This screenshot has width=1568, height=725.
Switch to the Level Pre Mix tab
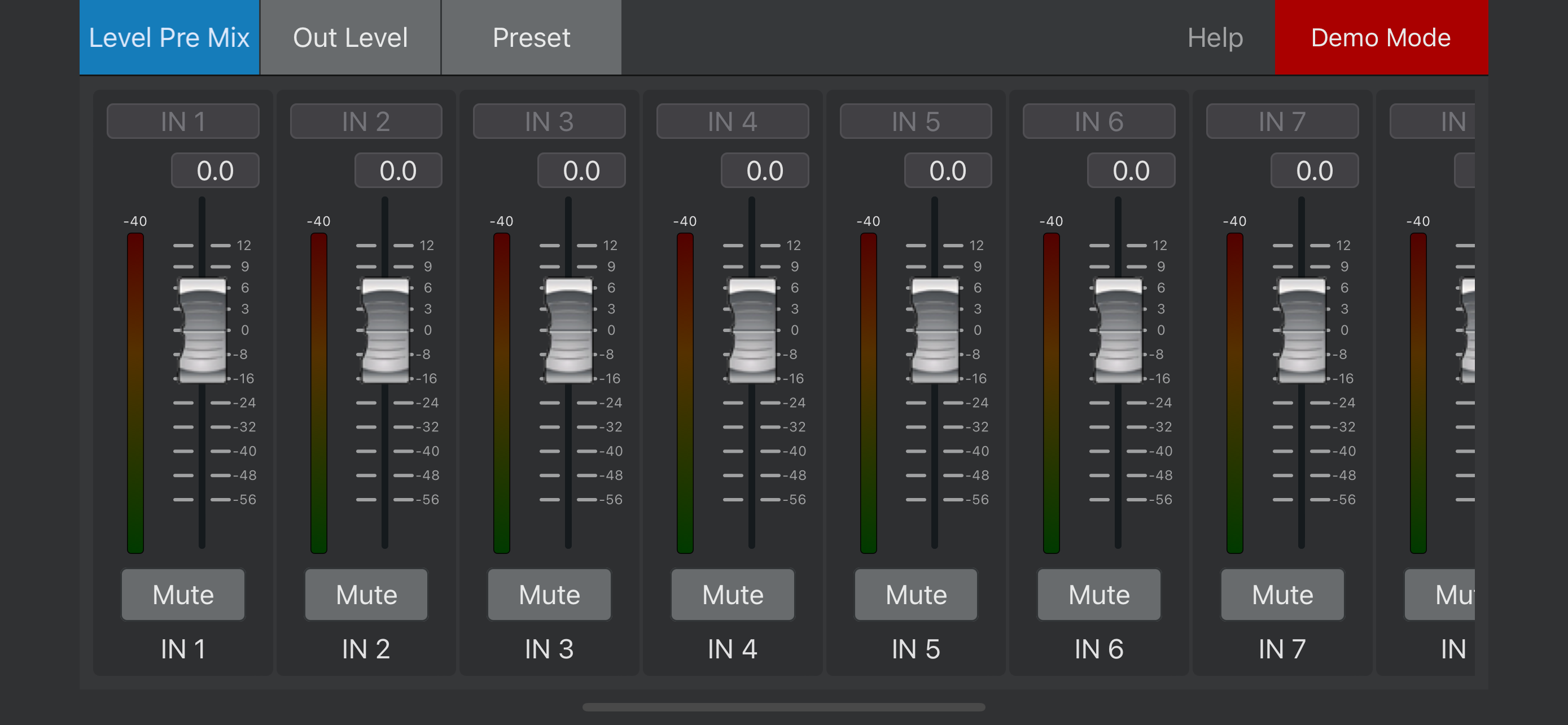point(169,37)
